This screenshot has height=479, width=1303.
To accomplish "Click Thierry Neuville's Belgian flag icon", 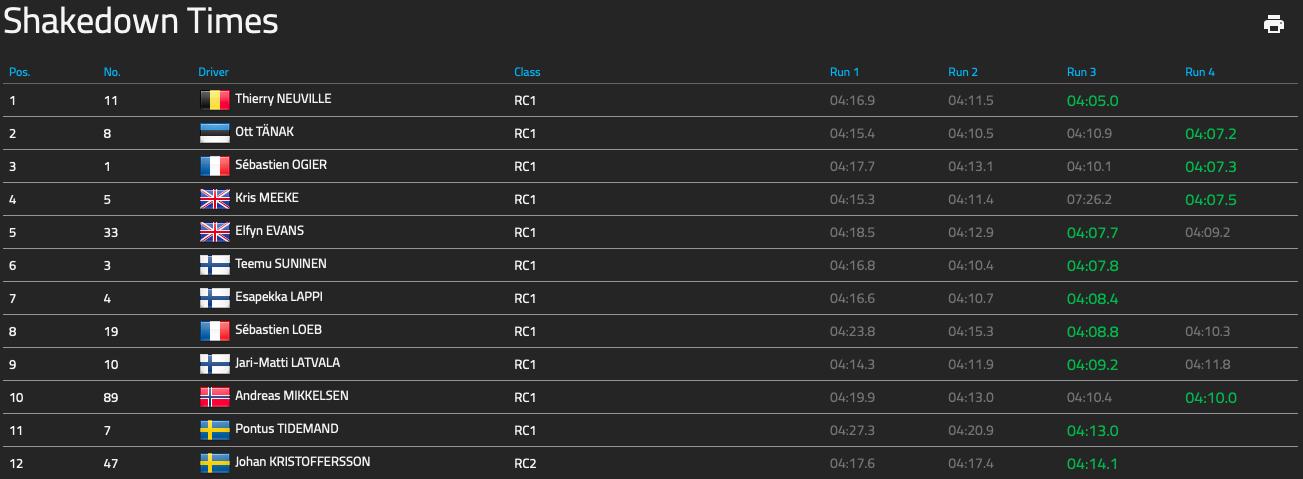I will pyautogui.click(x=215, y=100).
